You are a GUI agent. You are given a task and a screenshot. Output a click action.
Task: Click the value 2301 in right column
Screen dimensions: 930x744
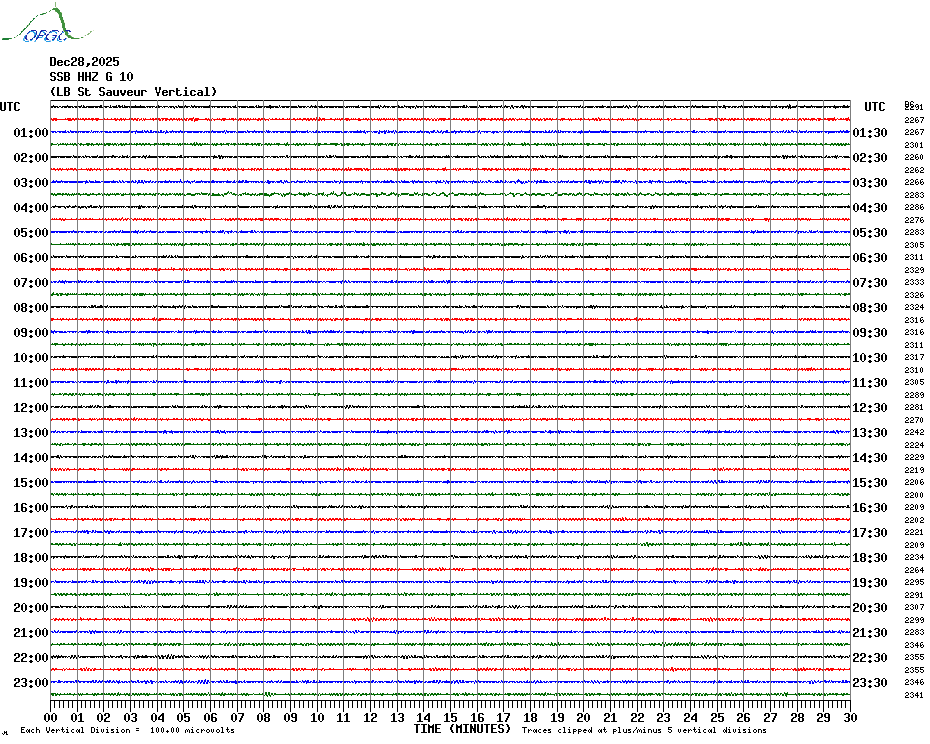point(914,145)
